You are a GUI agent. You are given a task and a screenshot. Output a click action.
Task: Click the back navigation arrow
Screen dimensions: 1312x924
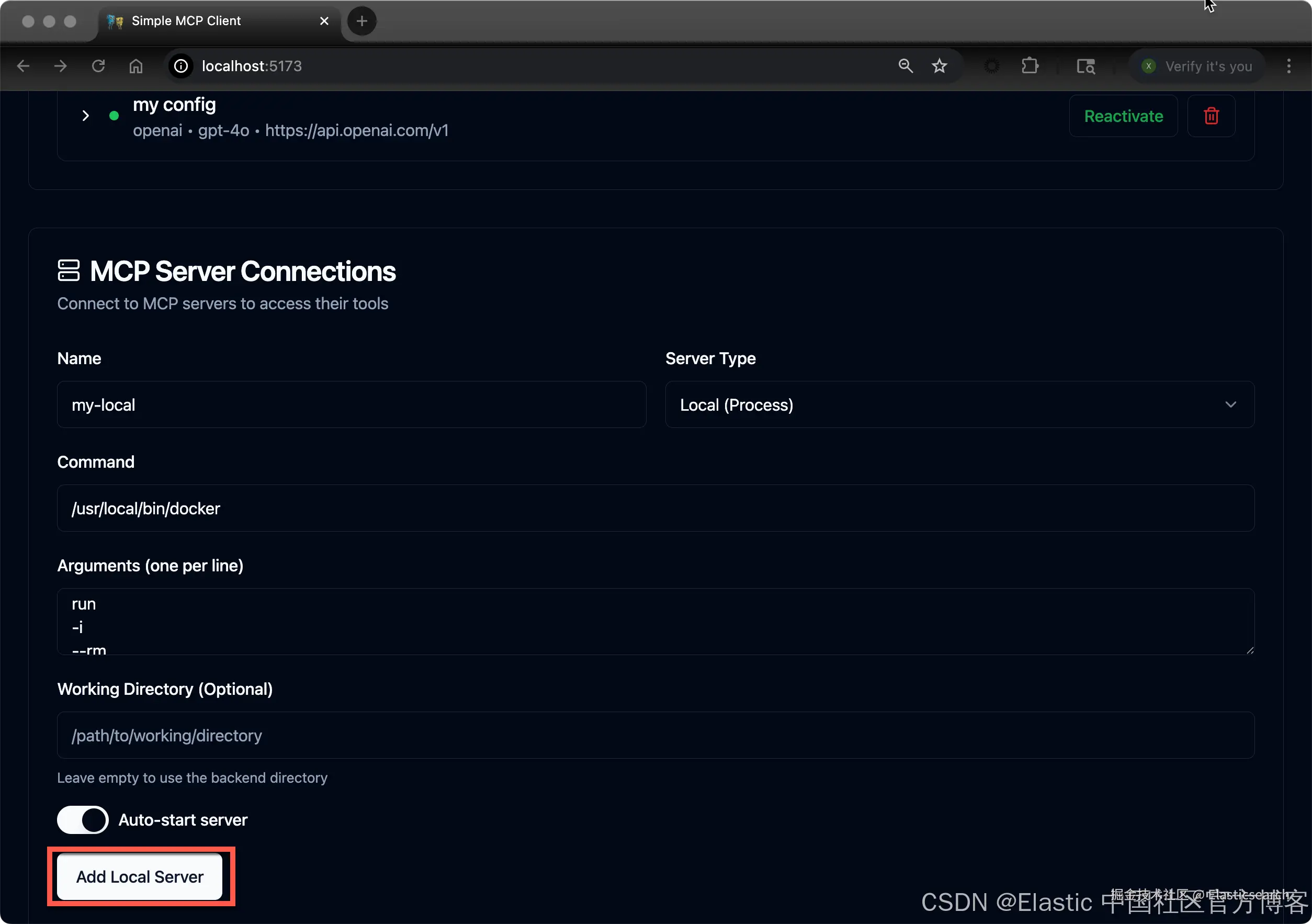[x=24, y=66]
